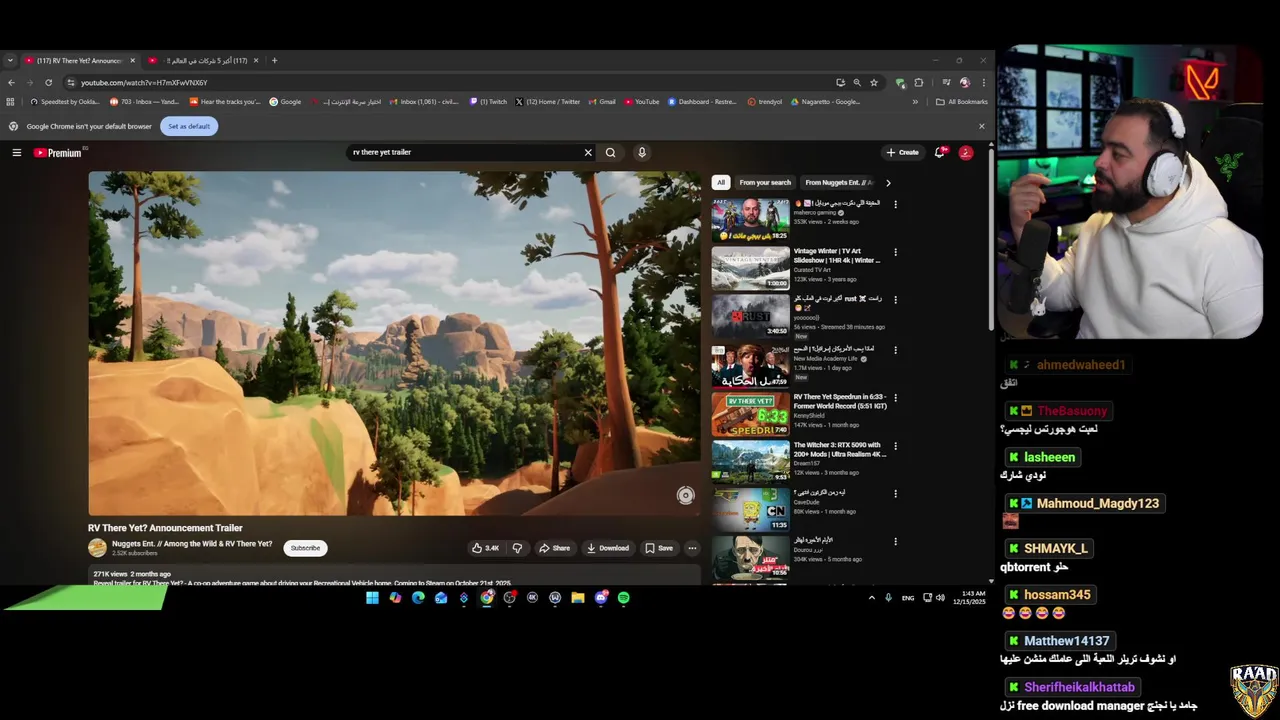Open options for RV There Yet Speedrun video
This screenshot has height=720, width=1280.
[895, 398]
